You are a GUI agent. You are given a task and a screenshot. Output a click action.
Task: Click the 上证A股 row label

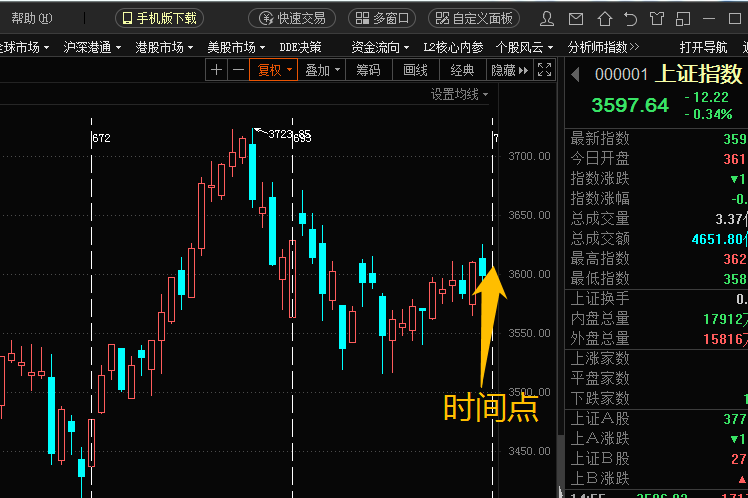[600, 419]
